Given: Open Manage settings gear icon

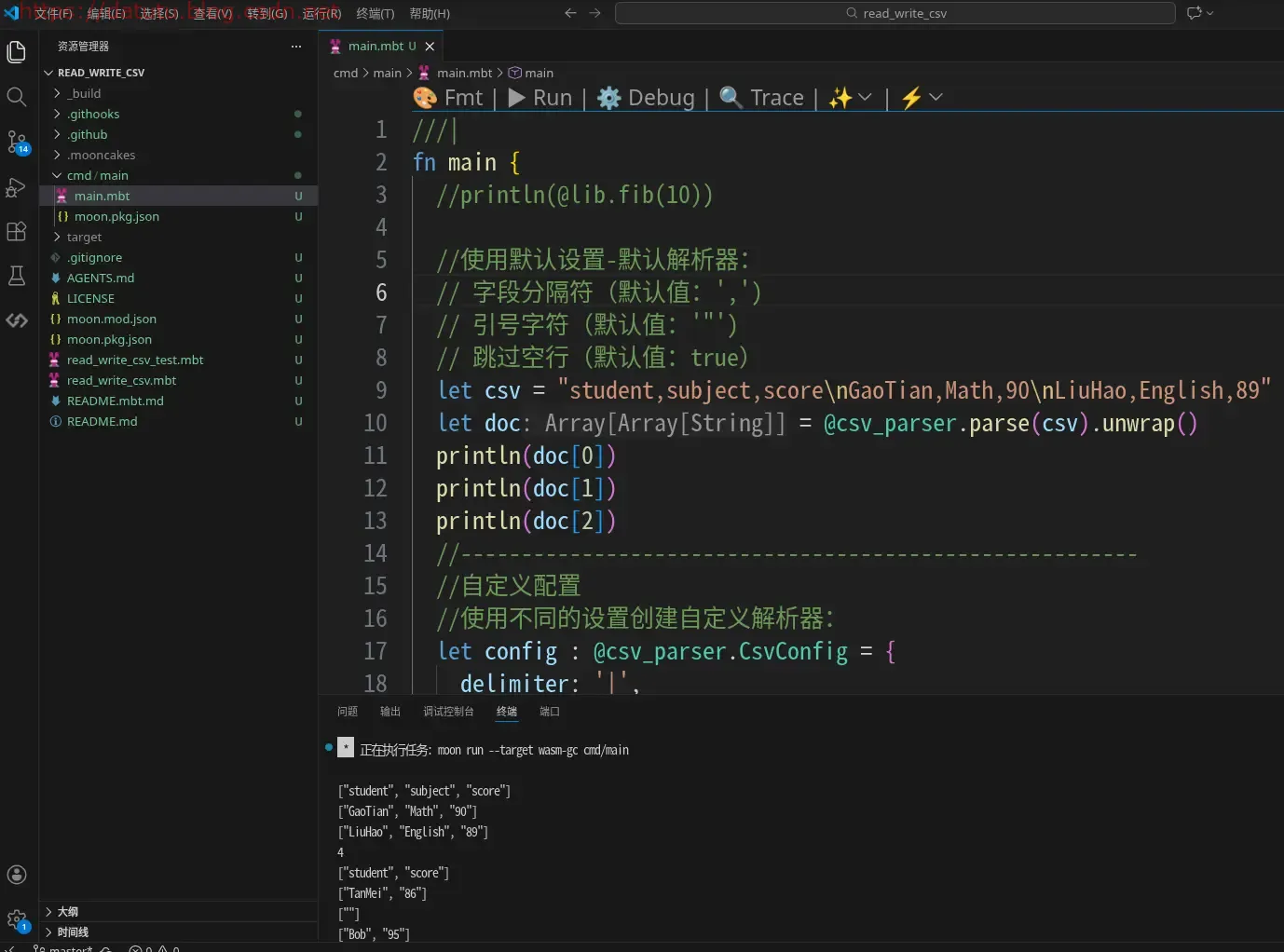Looking at the screenshot, I should click(16, 919).
